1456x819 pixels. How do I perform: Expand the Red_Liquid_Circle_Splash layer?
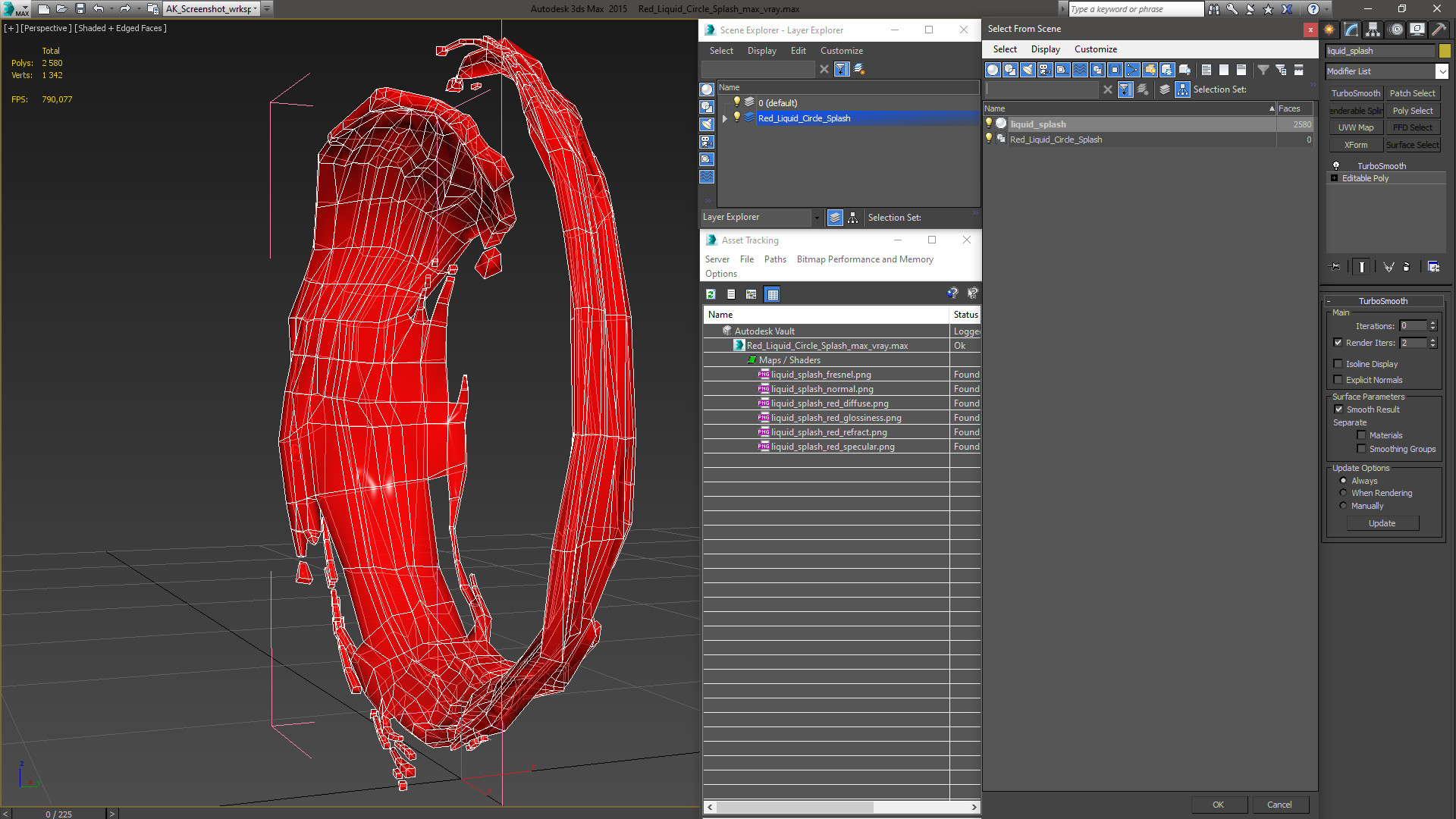tap(725, 118)
